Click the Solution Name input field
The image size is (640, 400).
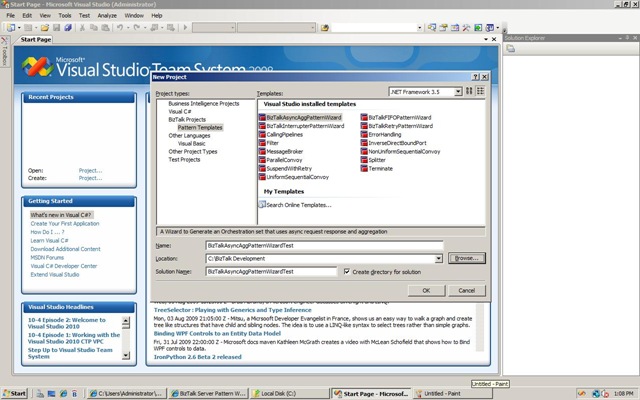click(271, 271)
